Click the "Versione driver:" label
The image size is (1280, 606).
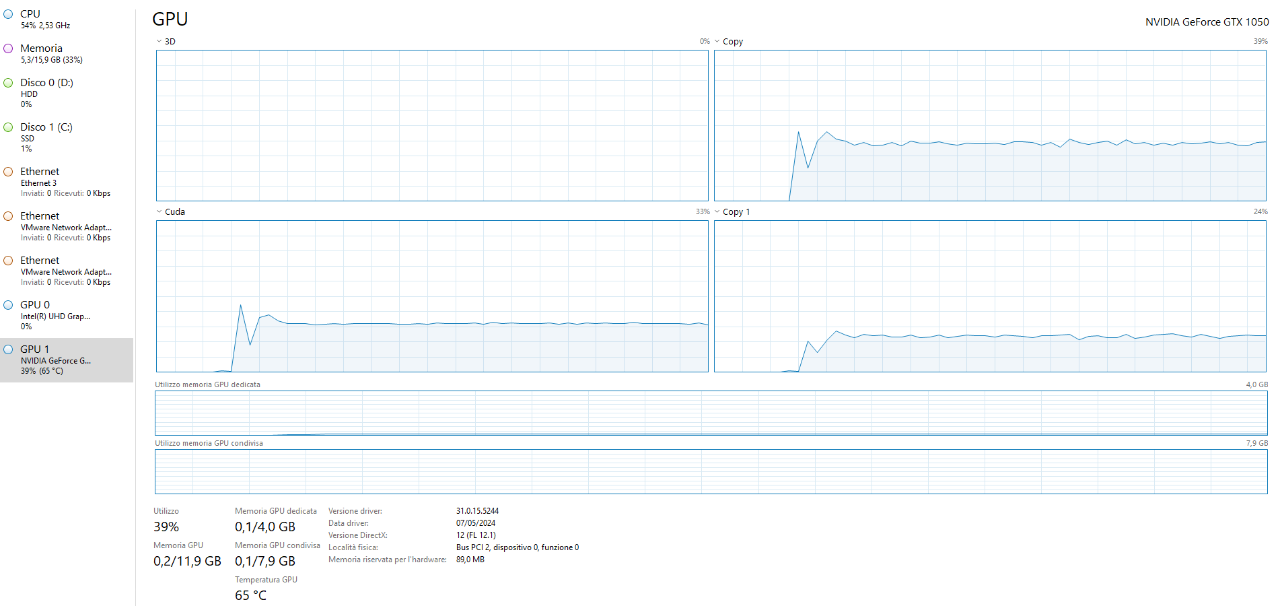(x=355, y=511)
